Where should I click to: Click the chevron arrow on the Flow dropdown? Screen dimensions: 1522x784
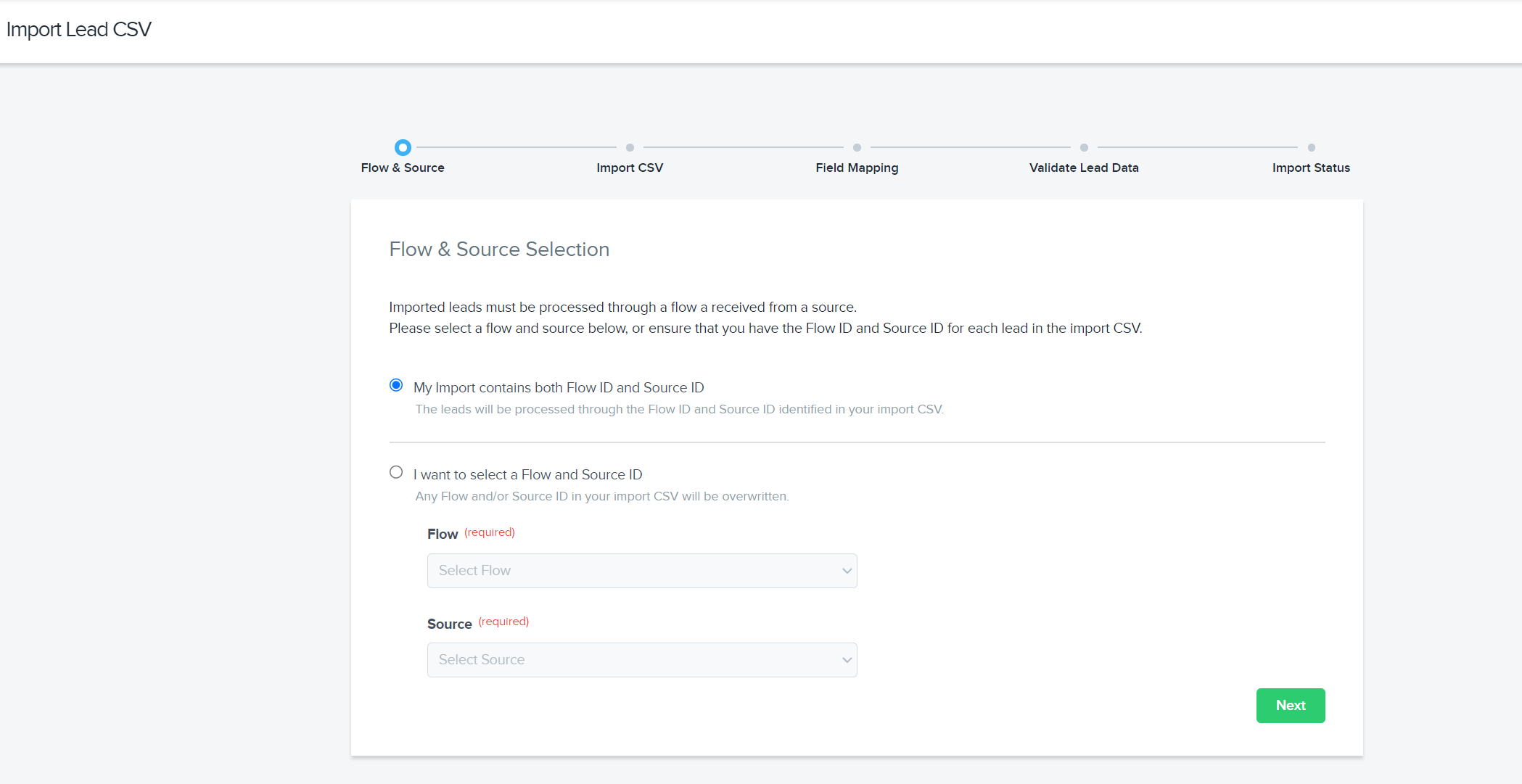click(x=846, y=571)
